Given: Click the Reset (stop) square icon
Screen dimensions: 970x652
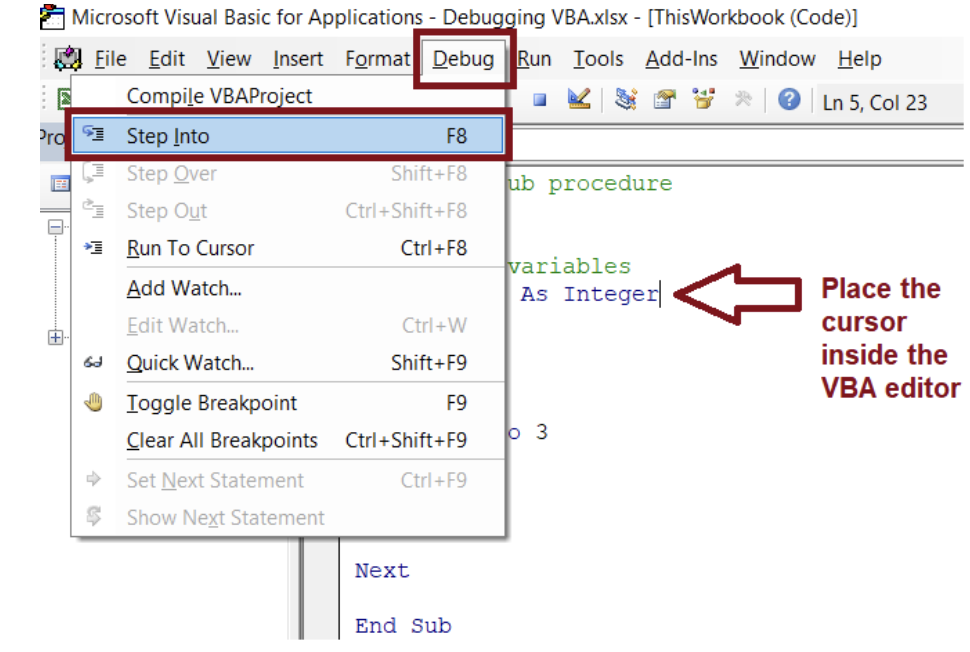Looking at the screenshot, I should 540,100.
